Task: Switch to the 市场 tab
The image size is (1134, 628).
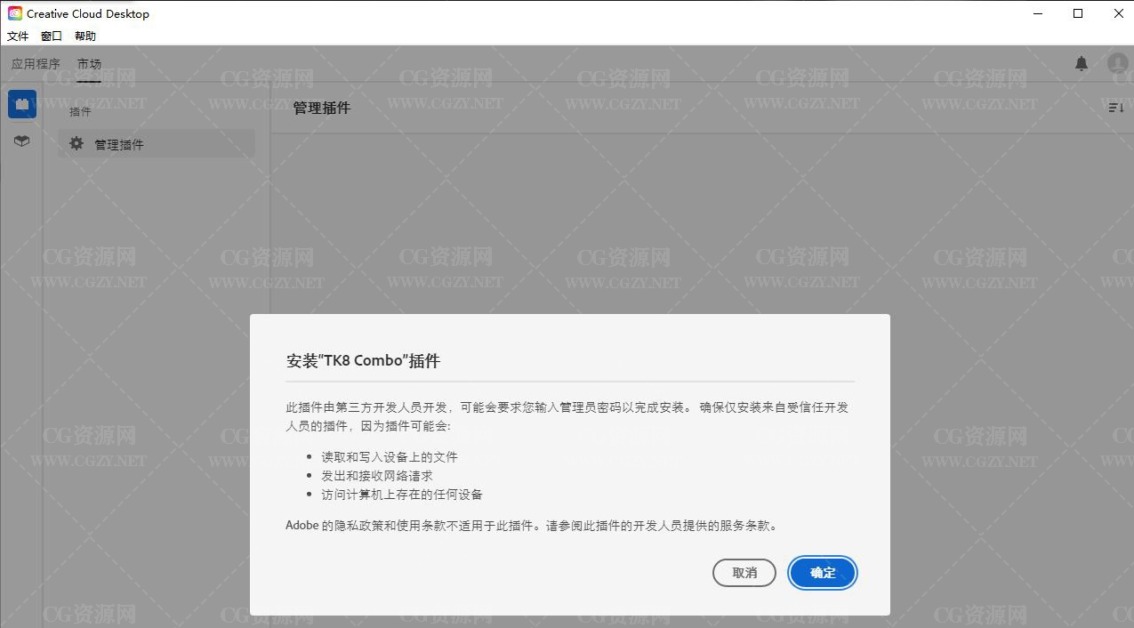Action: click(x=89, y=64)
